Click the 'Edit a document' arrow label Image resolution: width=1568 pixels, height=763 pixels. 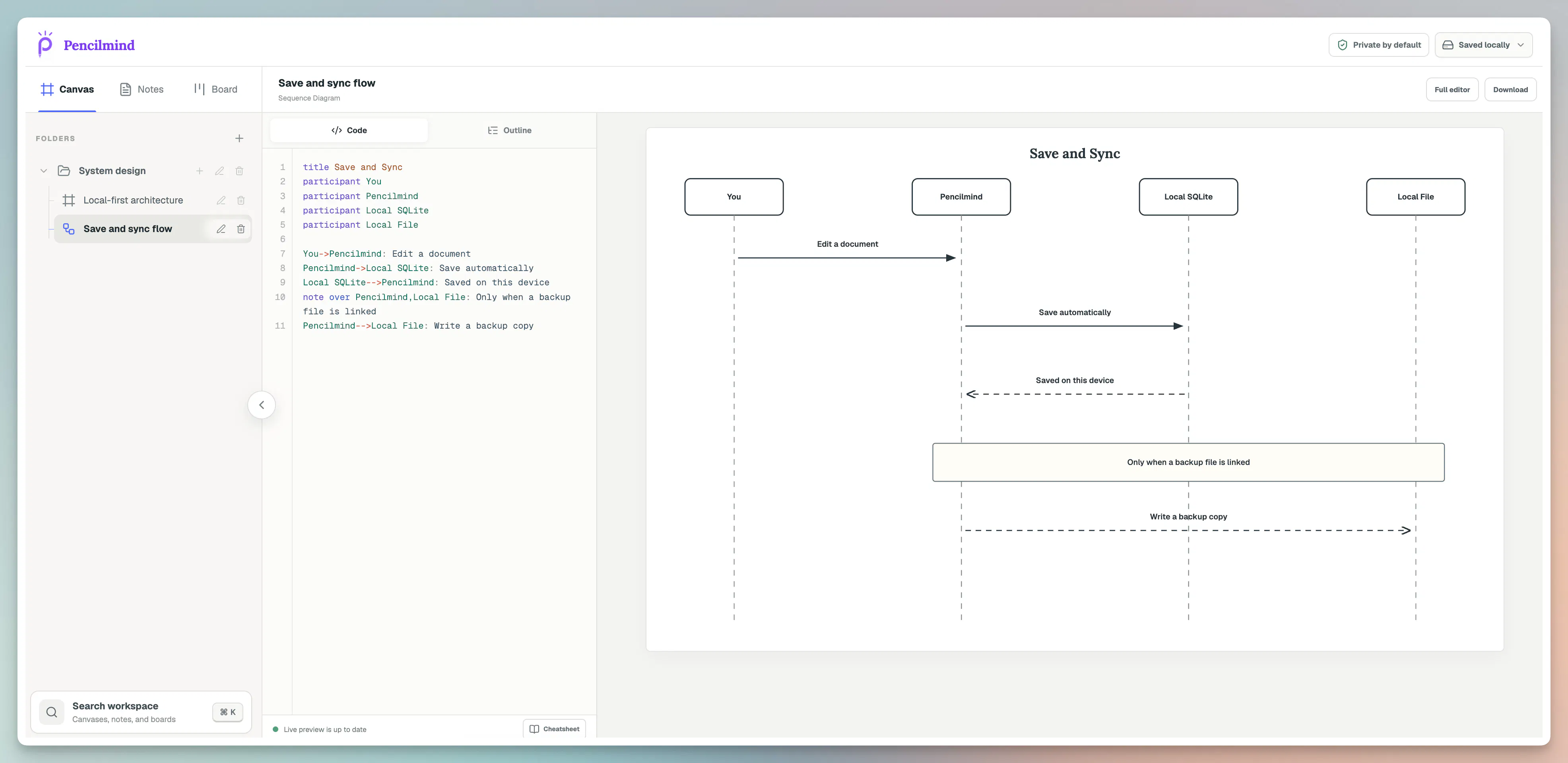[x=847, y=244]
